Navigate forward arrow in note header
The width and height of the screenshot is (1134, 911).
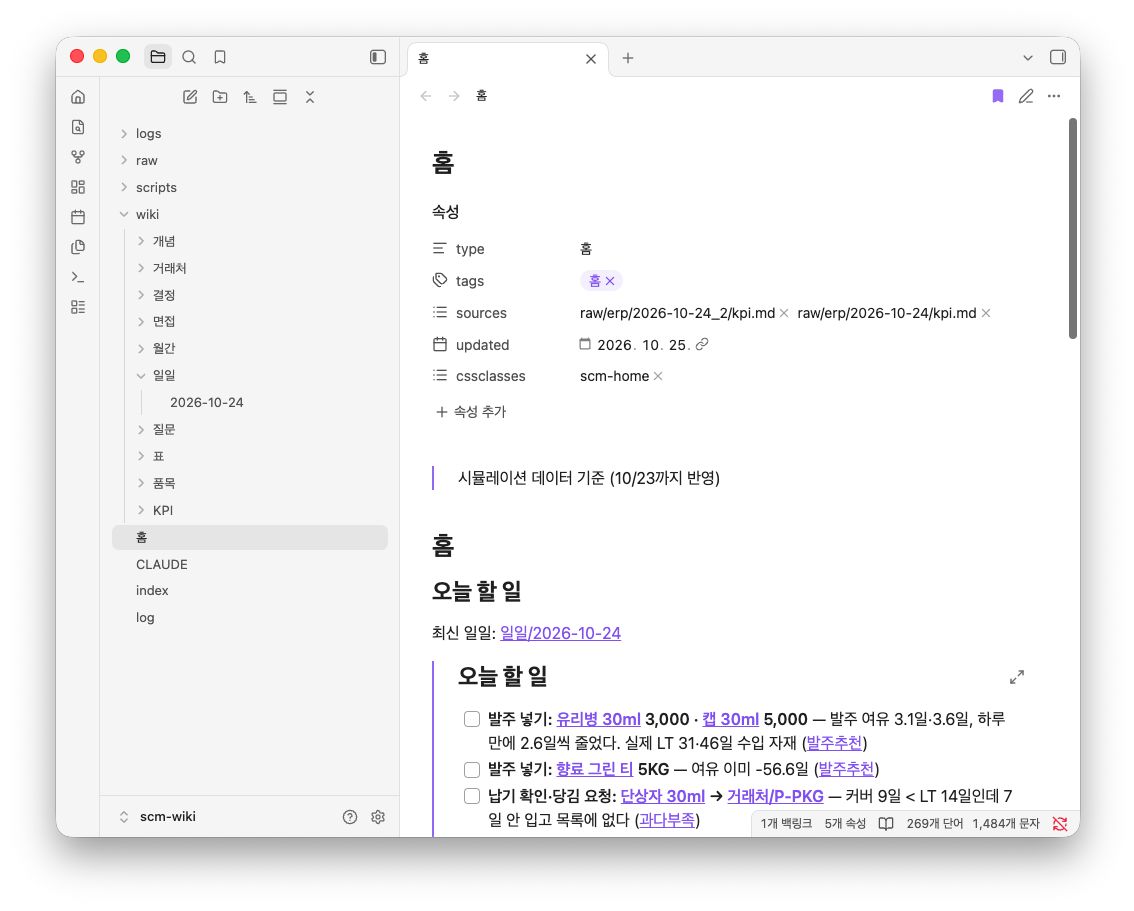click(453, 96)
